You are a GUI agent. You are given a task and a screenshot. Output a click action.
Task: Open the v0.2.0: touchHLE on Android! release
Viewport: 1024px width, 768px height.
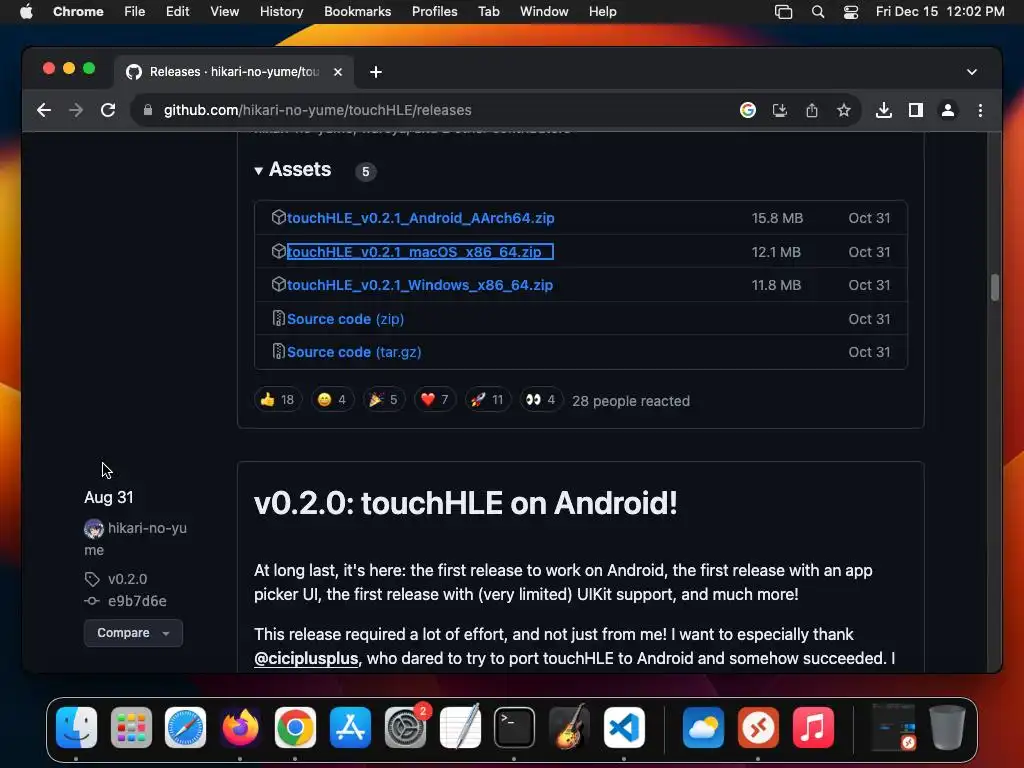[466, 503]
